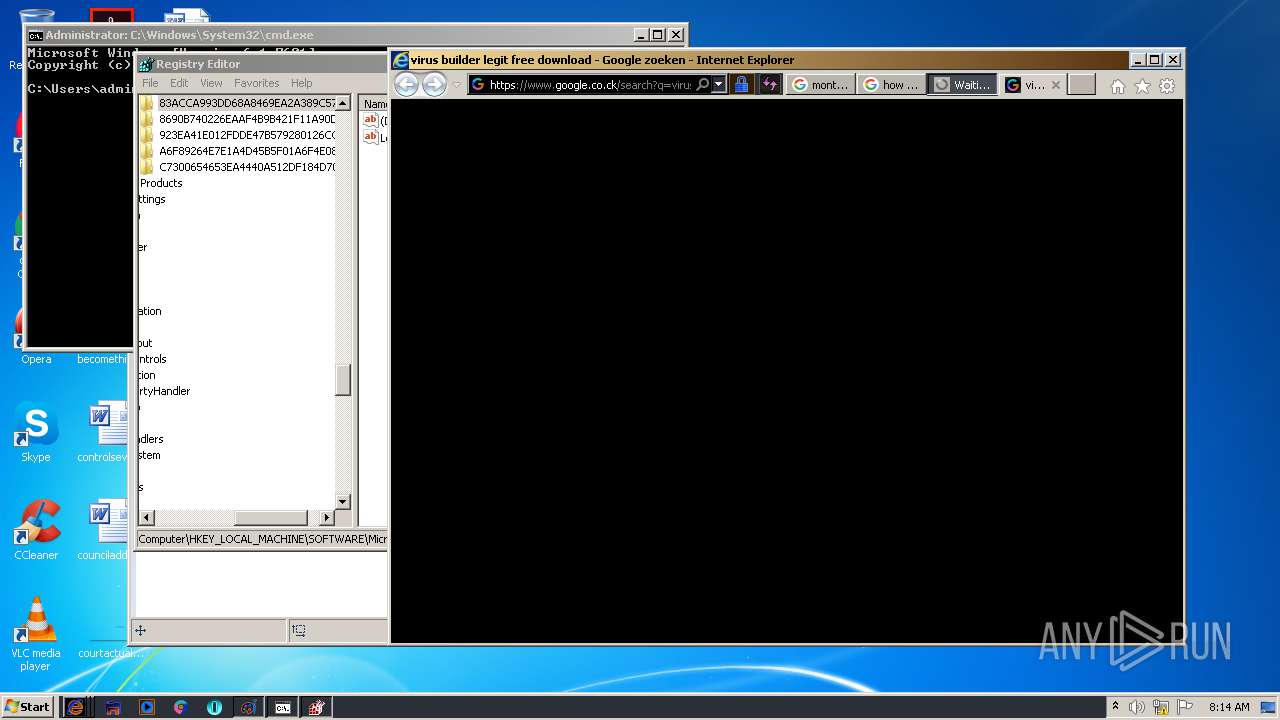Image resolution: width=1280 pixels, height=720 pixels.
Task: Click the Registry Editor taskbar button
Action: point(317,707)
